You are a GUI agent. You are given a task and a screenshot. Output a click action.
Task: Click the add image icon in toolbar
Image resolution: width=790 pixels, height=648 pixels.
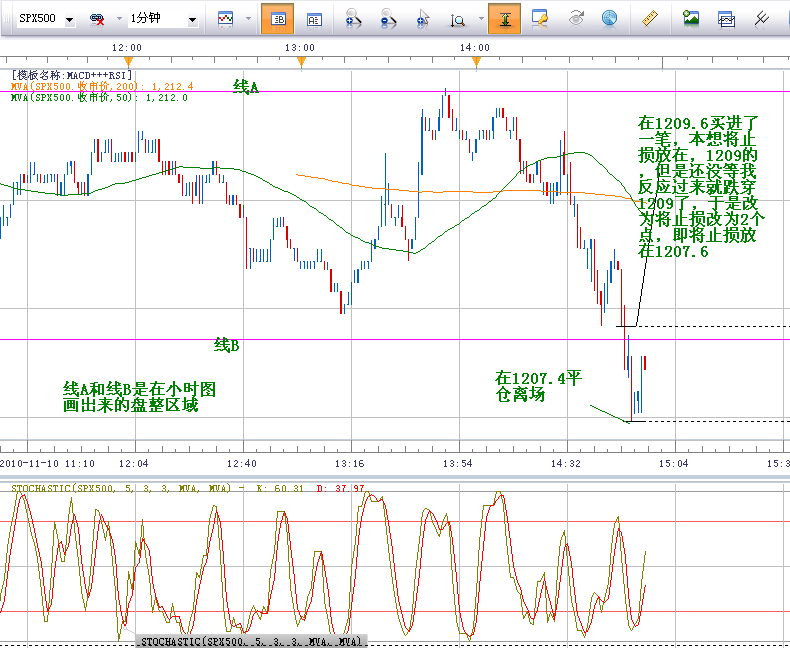691,18
